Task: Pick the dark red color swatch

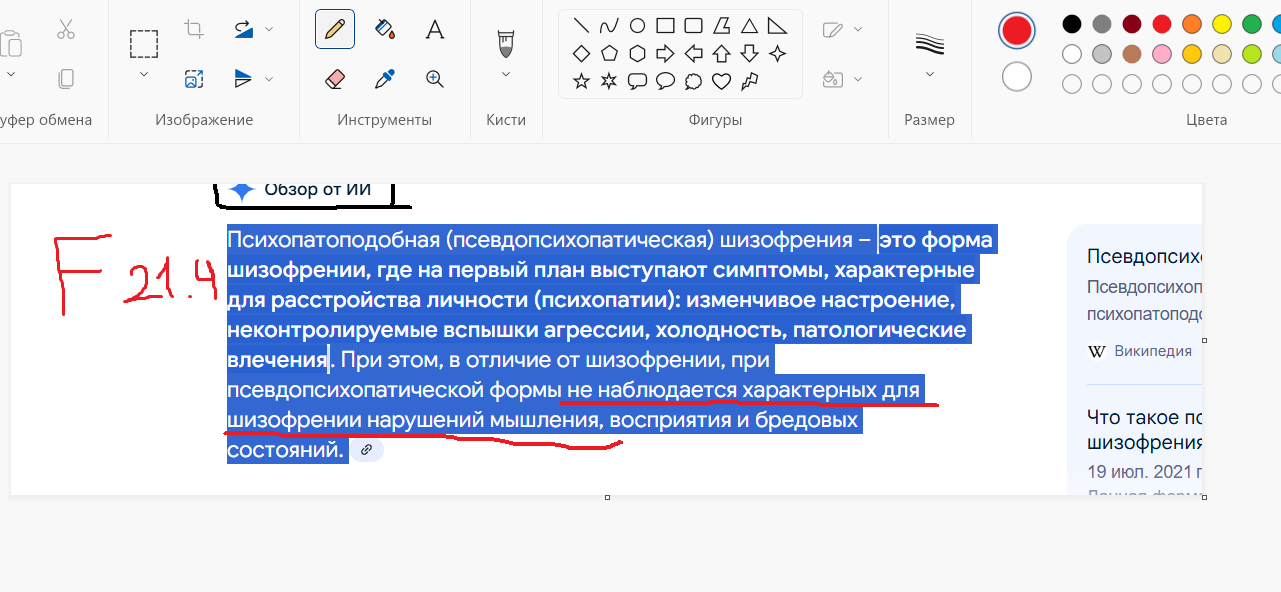Action: click(x=1132, y=24)
